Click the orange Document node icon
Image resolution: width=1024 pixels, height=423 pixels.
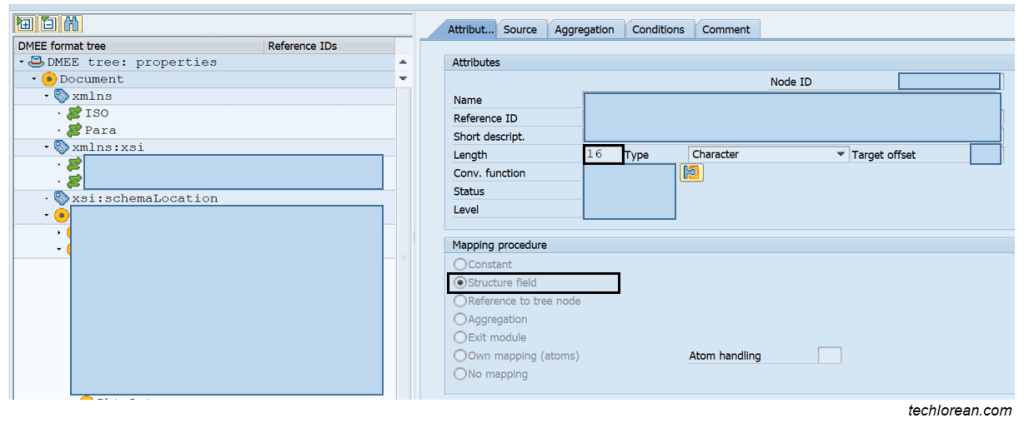[50, 79]
